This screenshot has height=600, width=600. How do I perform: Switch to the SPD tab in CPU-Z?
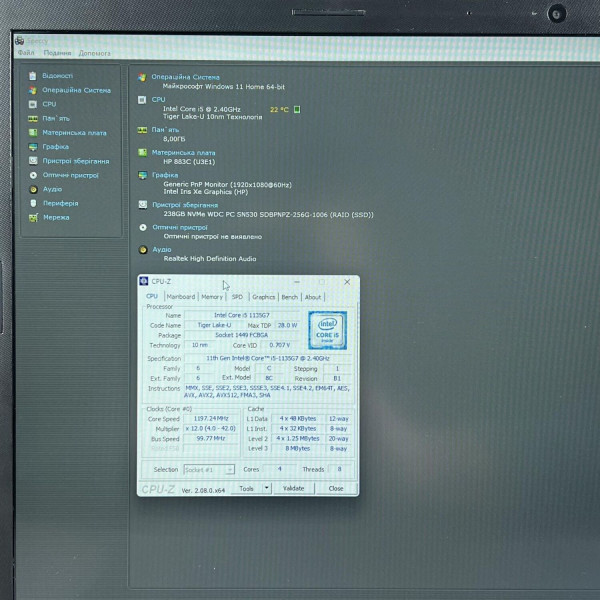(237, 297)
